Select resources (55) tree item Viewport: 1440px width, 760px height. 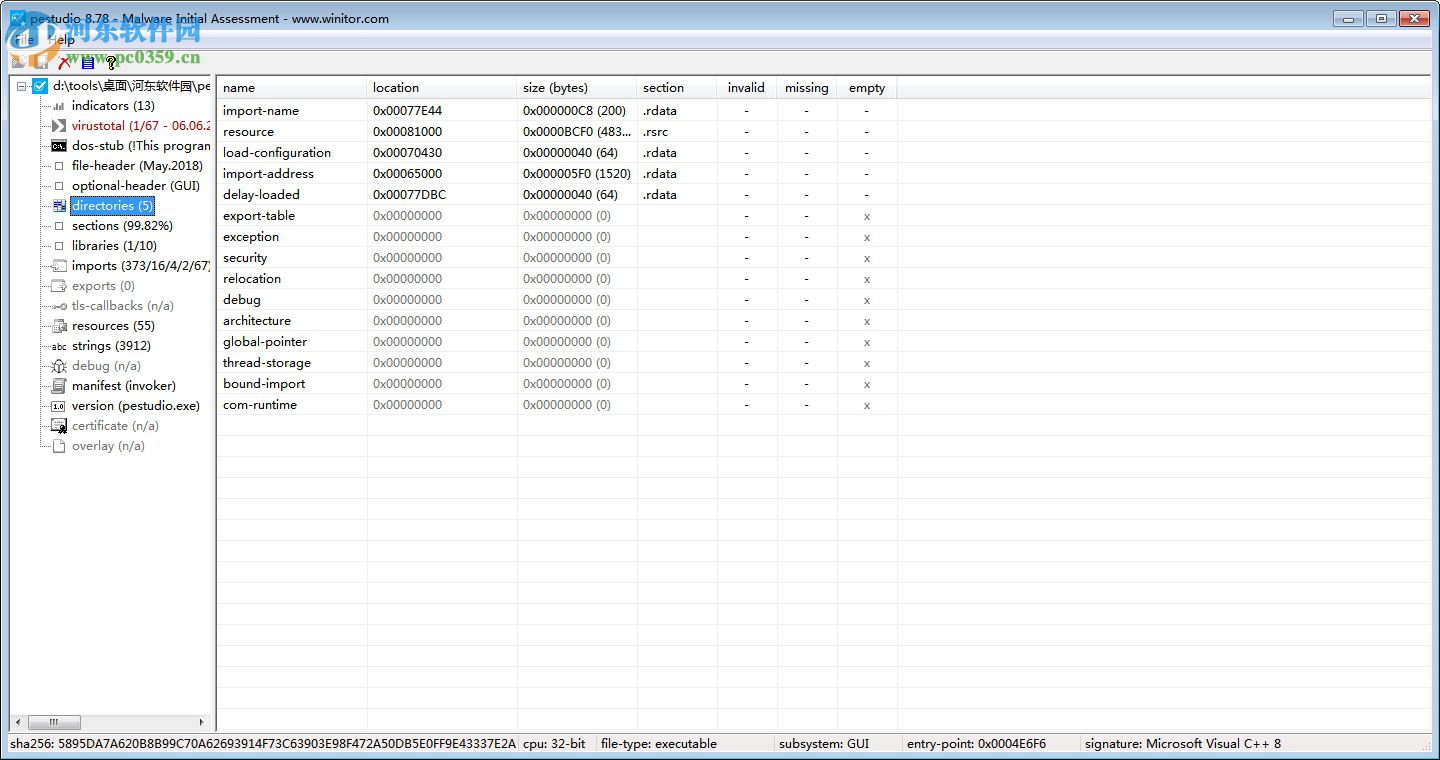coord(113,326)
